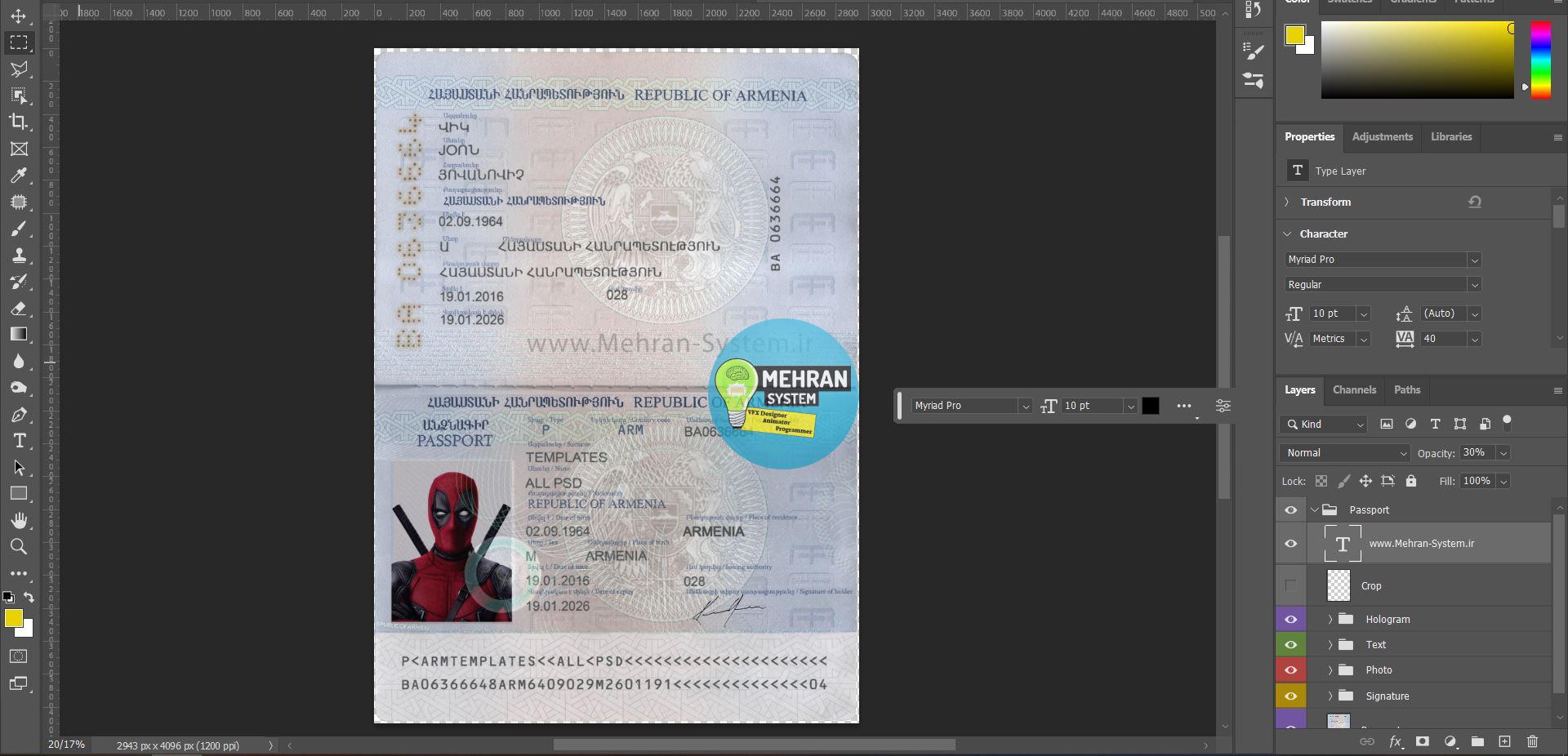
Task: Set the foreground color in toolbar
Action: click(x=14, y=619)
